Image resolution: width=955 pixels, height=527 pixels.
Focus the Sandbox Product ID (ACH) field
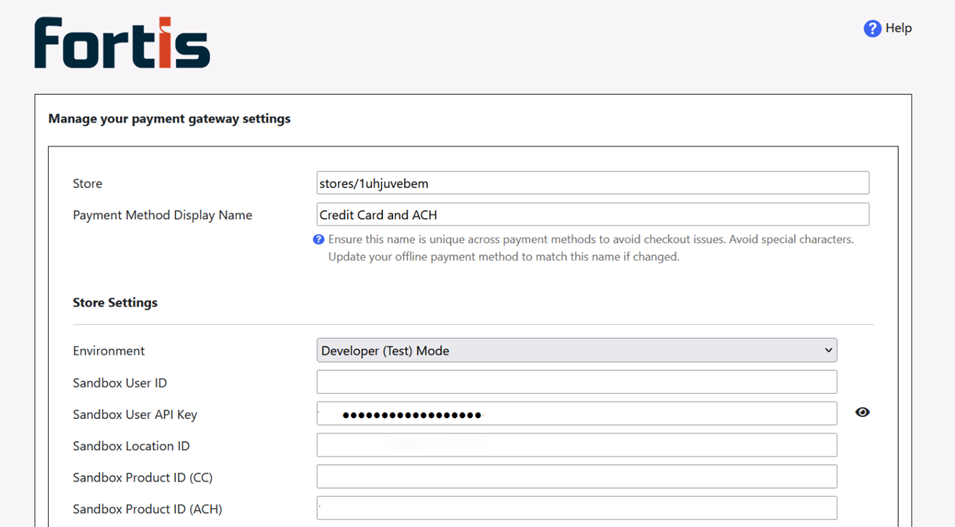tap(576, 509)
